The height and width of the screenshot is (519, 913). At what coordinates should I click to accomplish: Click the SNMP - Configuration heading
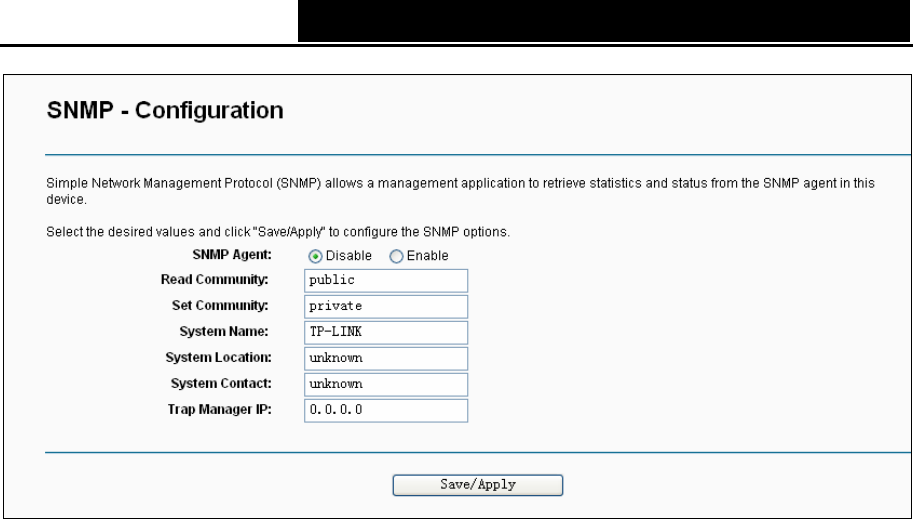coord(165,110)
